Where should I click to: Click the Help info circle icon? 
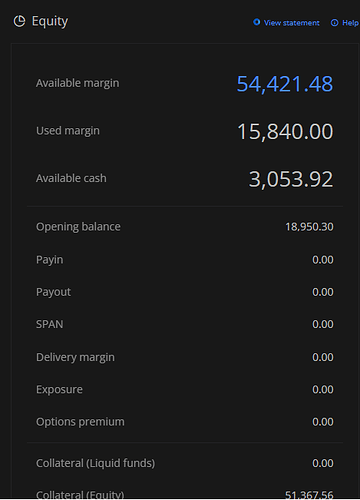334,23
